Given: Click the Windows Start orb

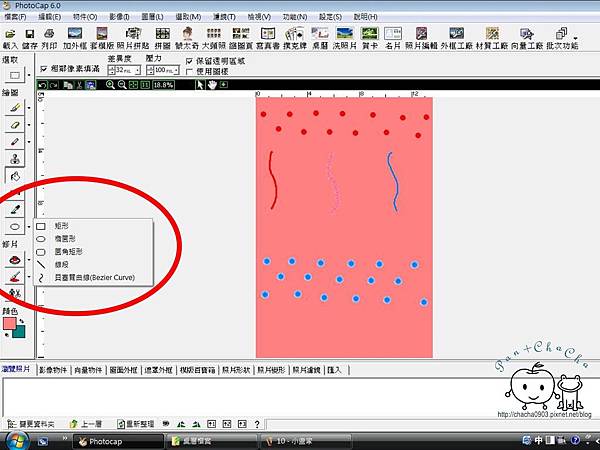Looking at the screenshot, I should 16,441.
